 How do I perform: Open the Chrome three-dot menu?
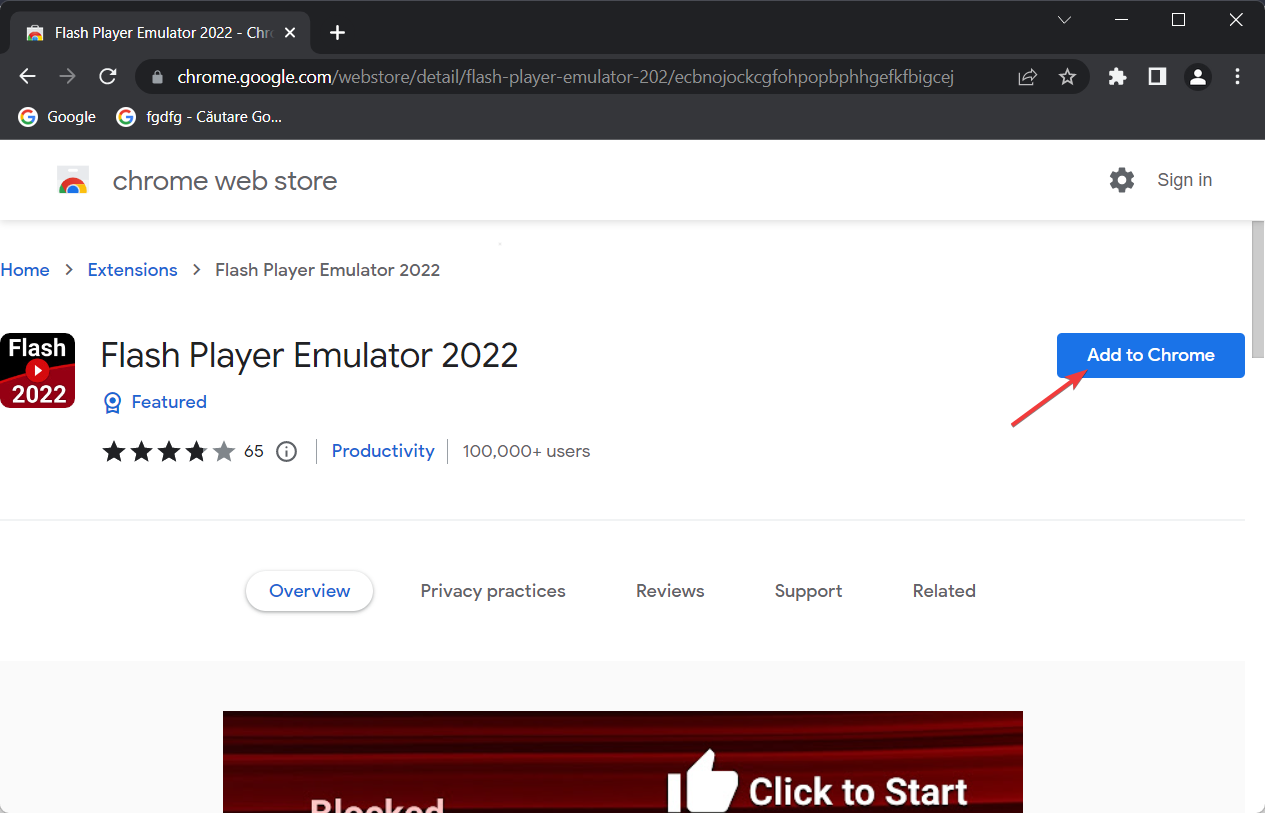pyautogui.click(x=1238, y=77)
